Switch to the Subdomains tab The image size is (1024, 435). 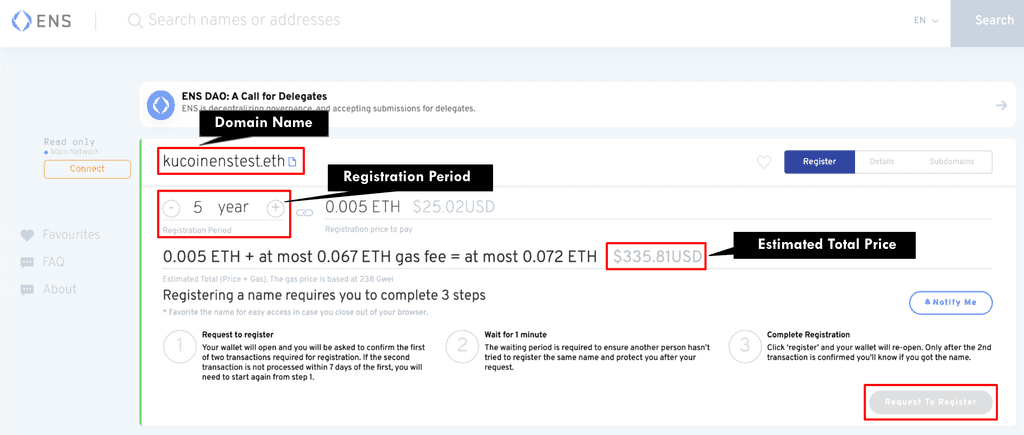tap(952, 162)
